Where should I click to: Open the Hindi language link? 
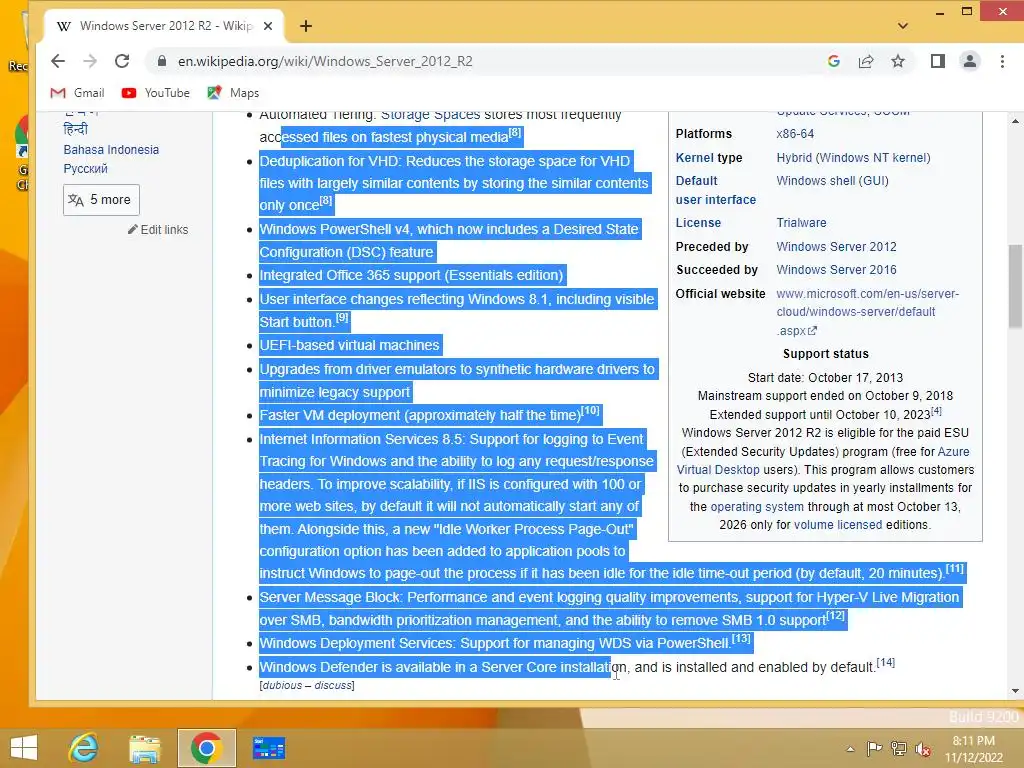(75, 129)
